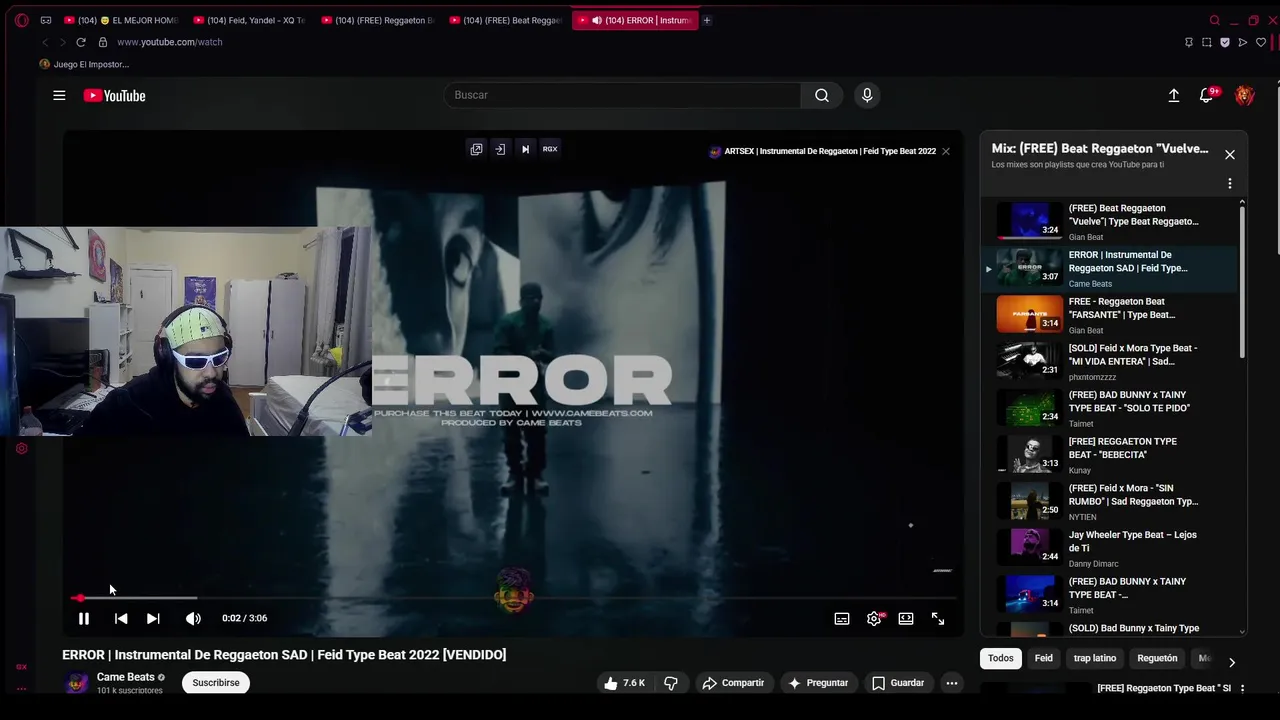Open the ARTSEX suggested video title
Viewport: 1280px width, 720px height.
830,151
